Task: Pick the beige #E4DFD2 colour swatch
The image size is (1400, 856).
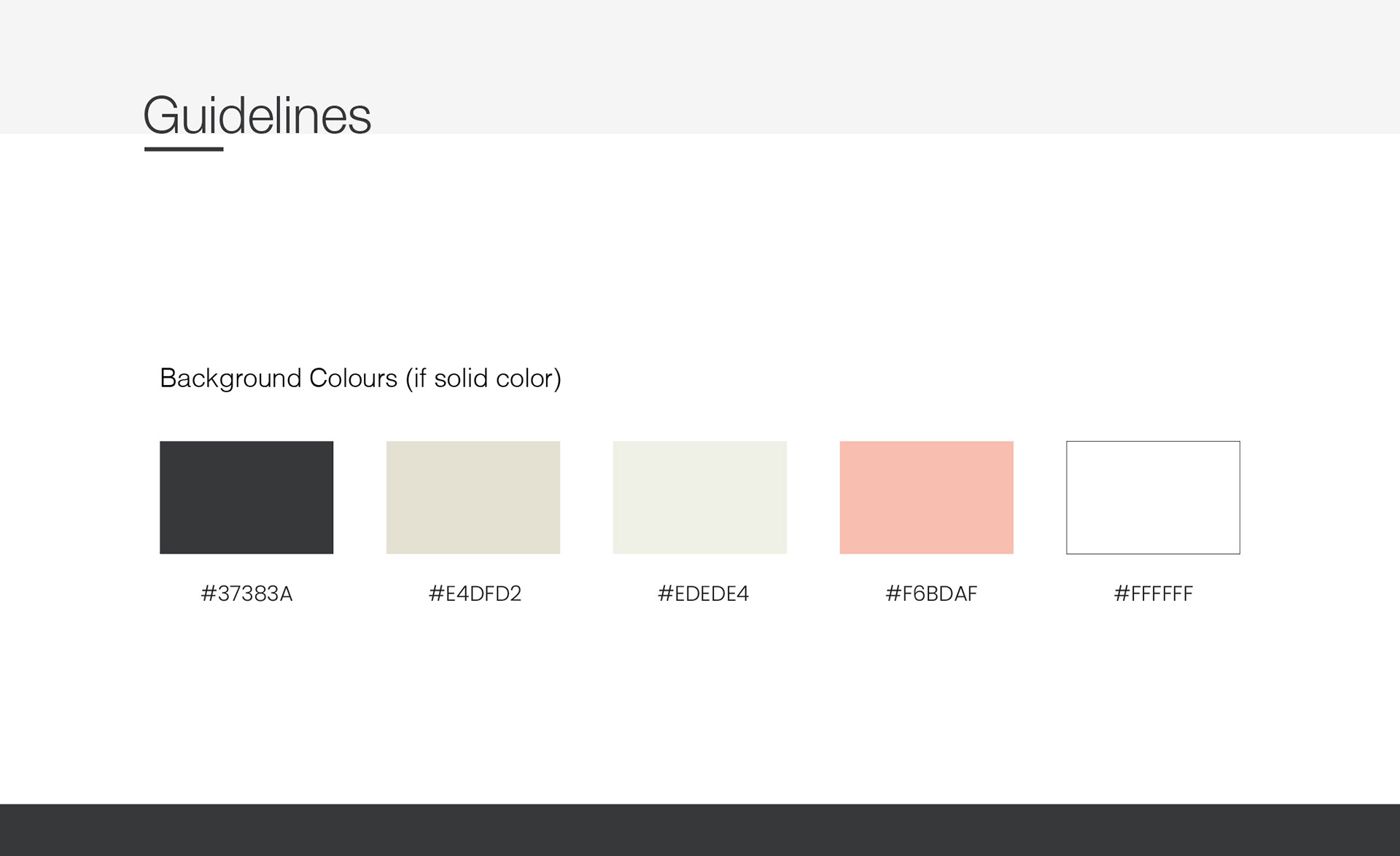Action: [472, 497]
